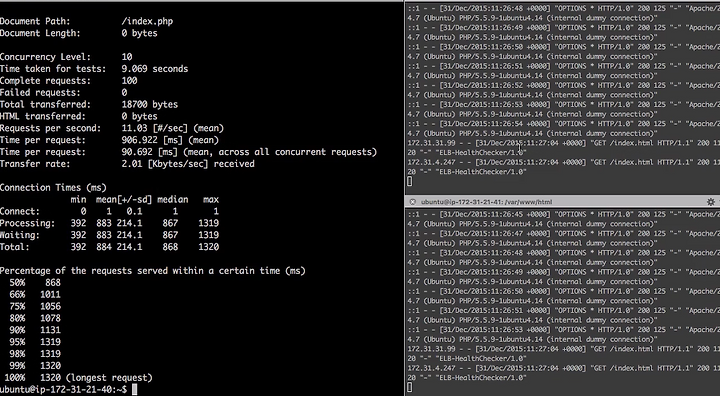The image size is (720, 396).
Task: Click the Document Path label
Action: click(x=35, y=21)
